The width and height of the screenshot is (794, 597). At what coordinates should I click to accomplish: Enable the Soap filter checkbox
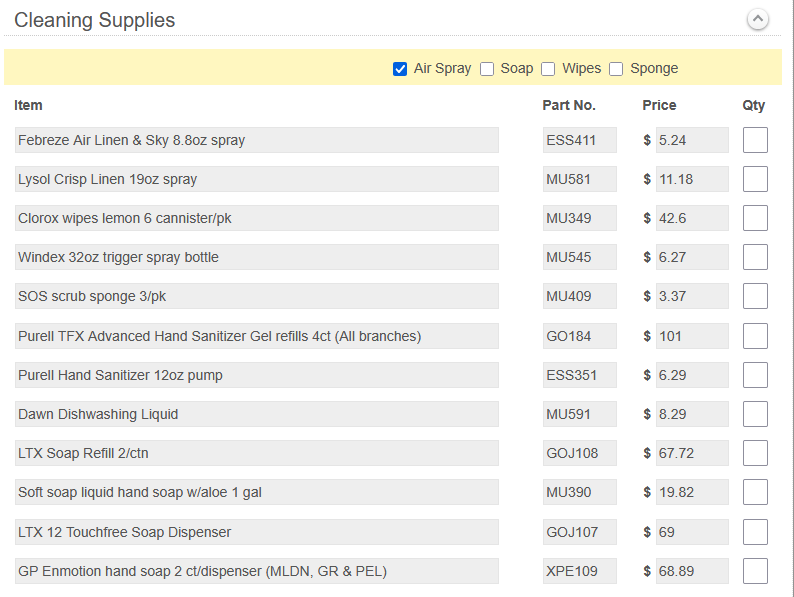[487, 69]
